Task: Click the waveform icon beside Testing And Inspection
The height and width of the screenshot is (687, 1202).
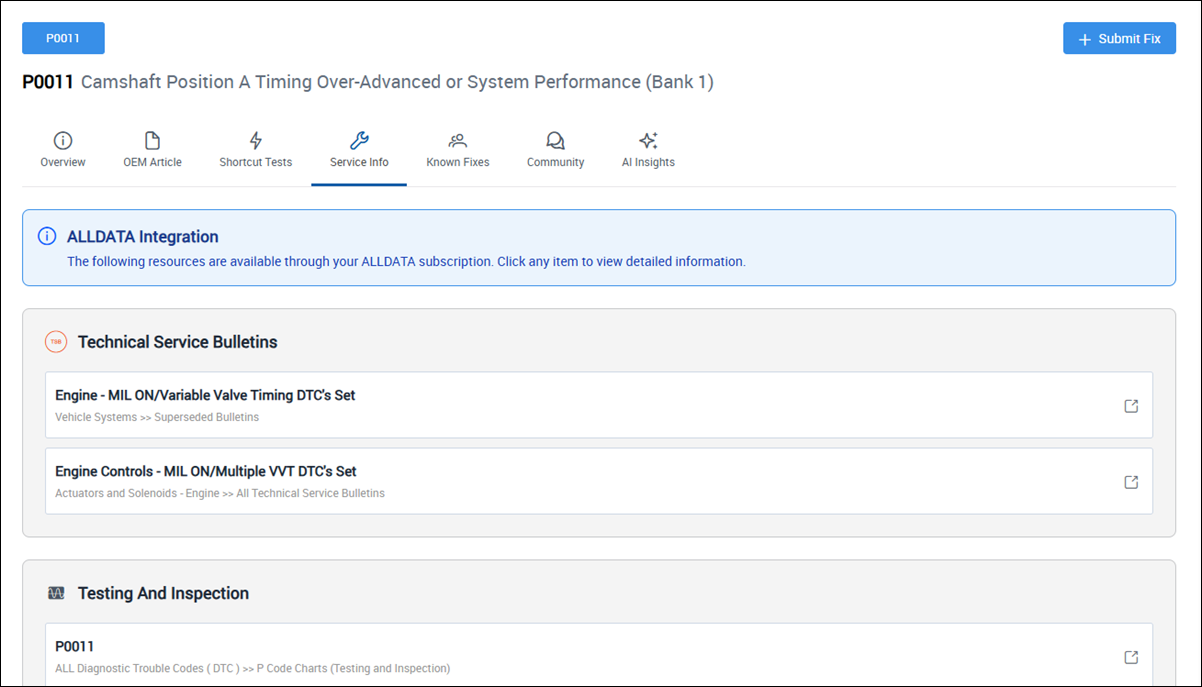Action: coord(56,593)
